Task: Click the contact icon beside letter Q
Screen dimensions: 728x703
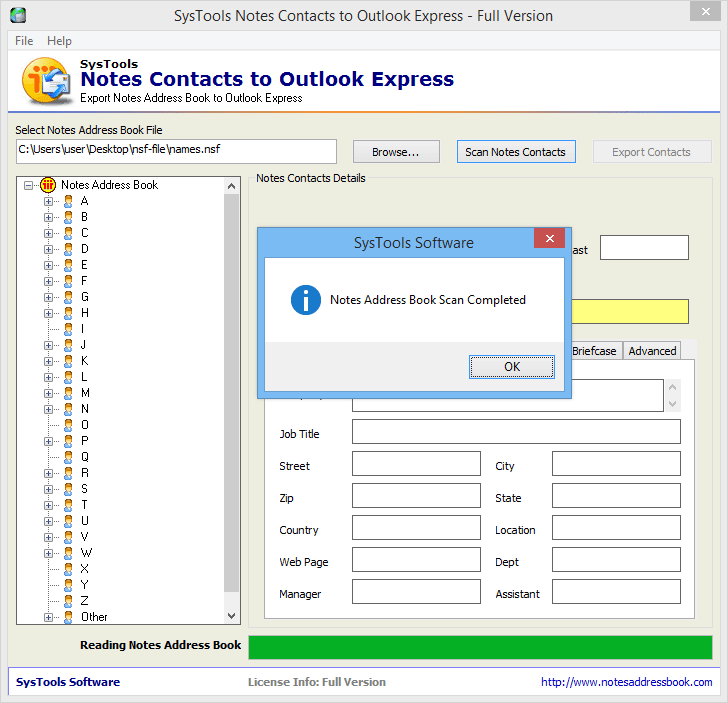Action: (68, 457)
